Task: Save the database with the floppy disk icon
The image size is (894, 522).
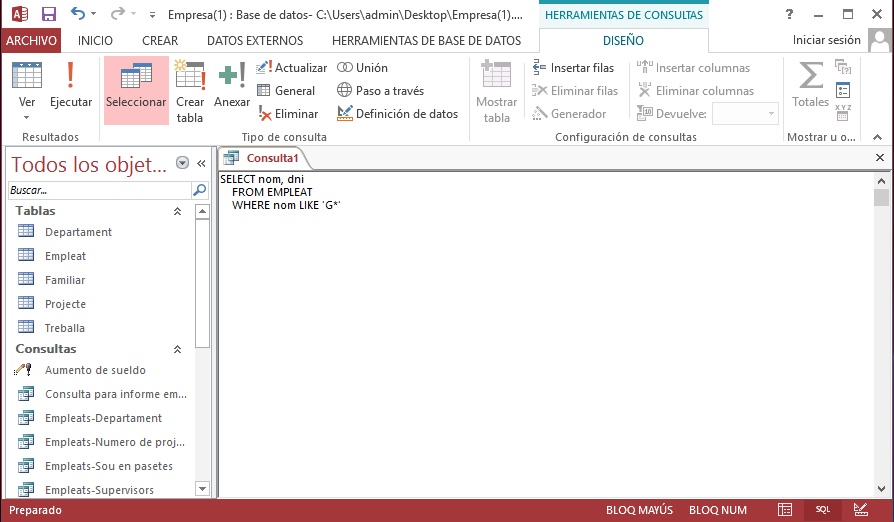Action: [48, 15]
